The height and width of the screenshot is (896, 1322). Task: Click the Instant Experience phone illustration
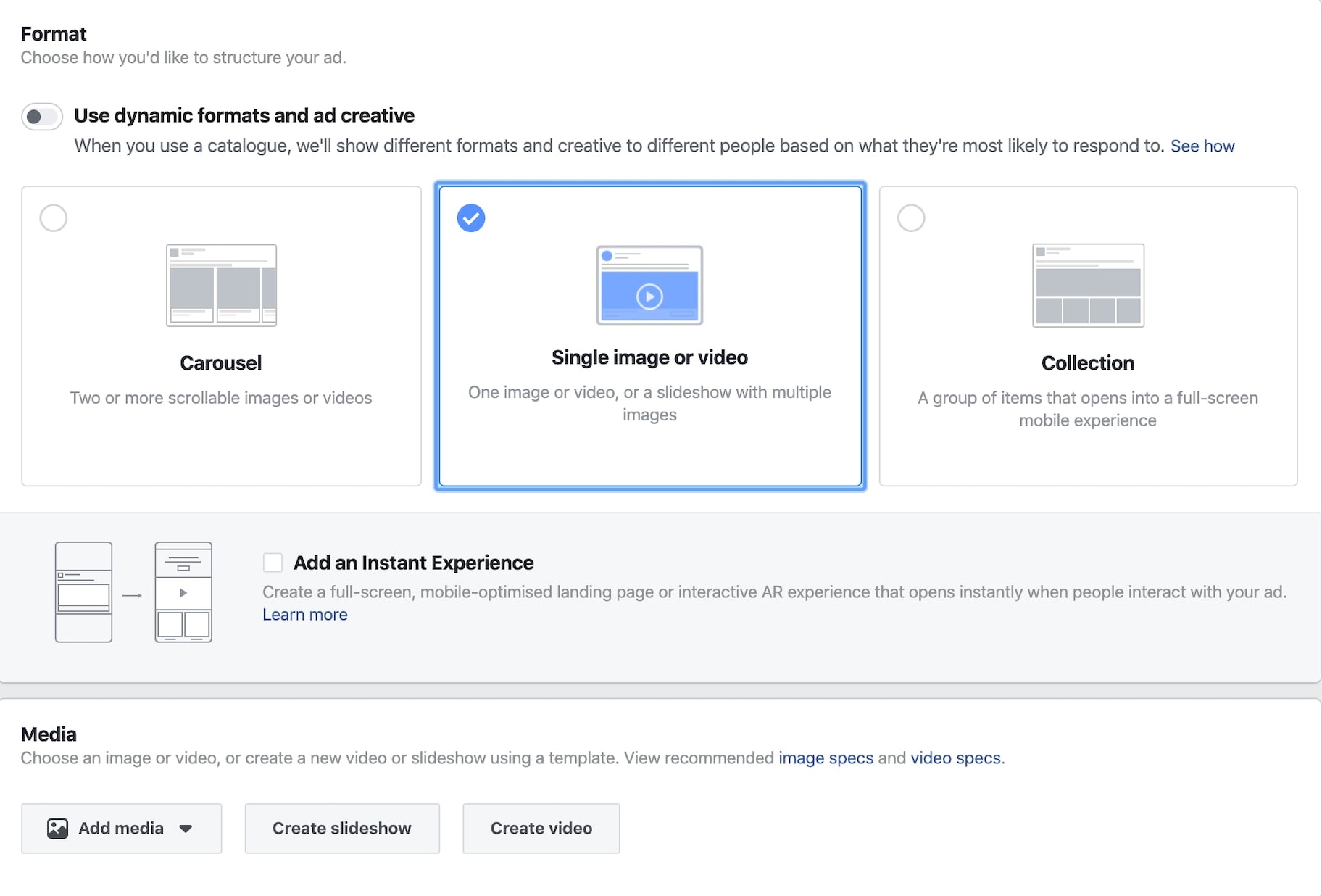point(83,592)
